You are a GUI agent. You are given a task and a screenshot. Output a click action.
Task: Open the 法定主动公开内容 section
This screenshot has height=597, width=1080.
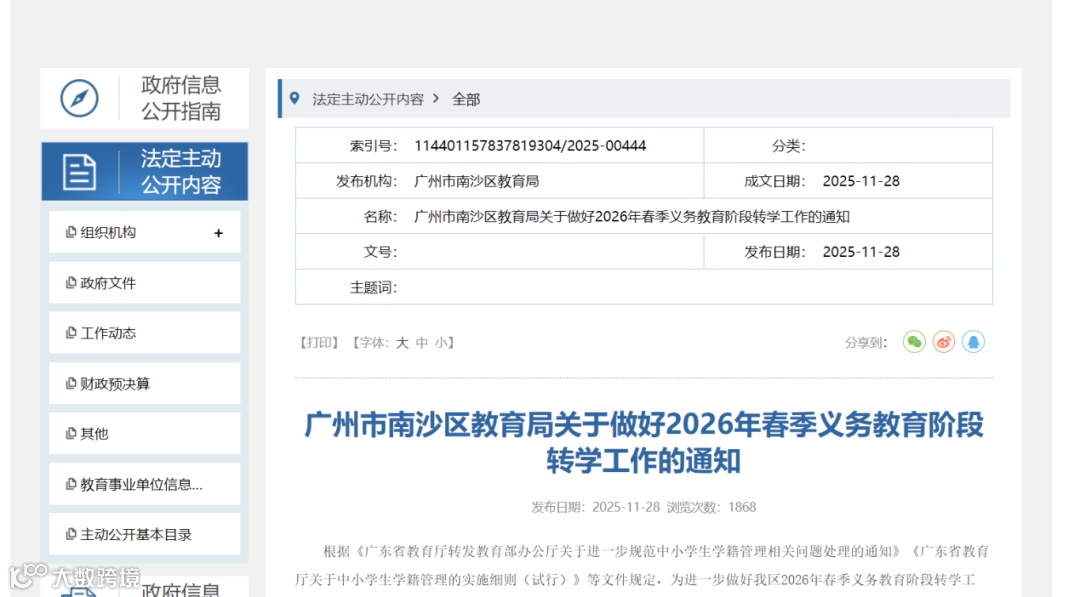(144, 171)
